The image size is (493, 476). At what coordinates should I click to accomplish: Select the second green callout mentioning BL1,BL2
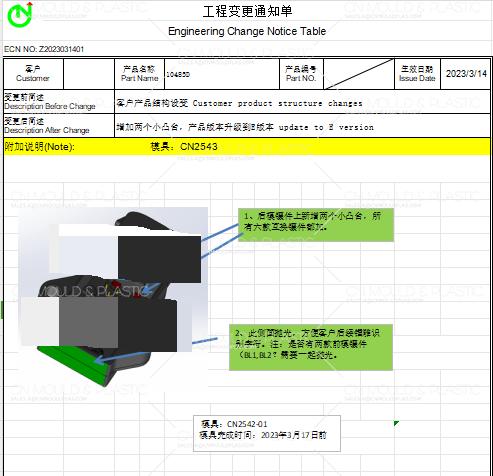coord(311,347)
